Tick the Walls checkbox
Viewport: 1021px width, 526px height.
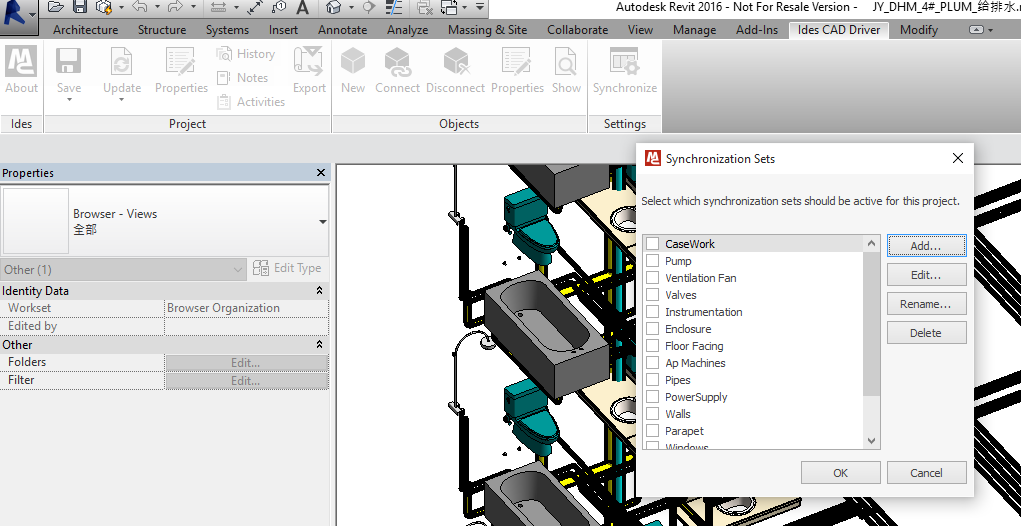(652, 413)
